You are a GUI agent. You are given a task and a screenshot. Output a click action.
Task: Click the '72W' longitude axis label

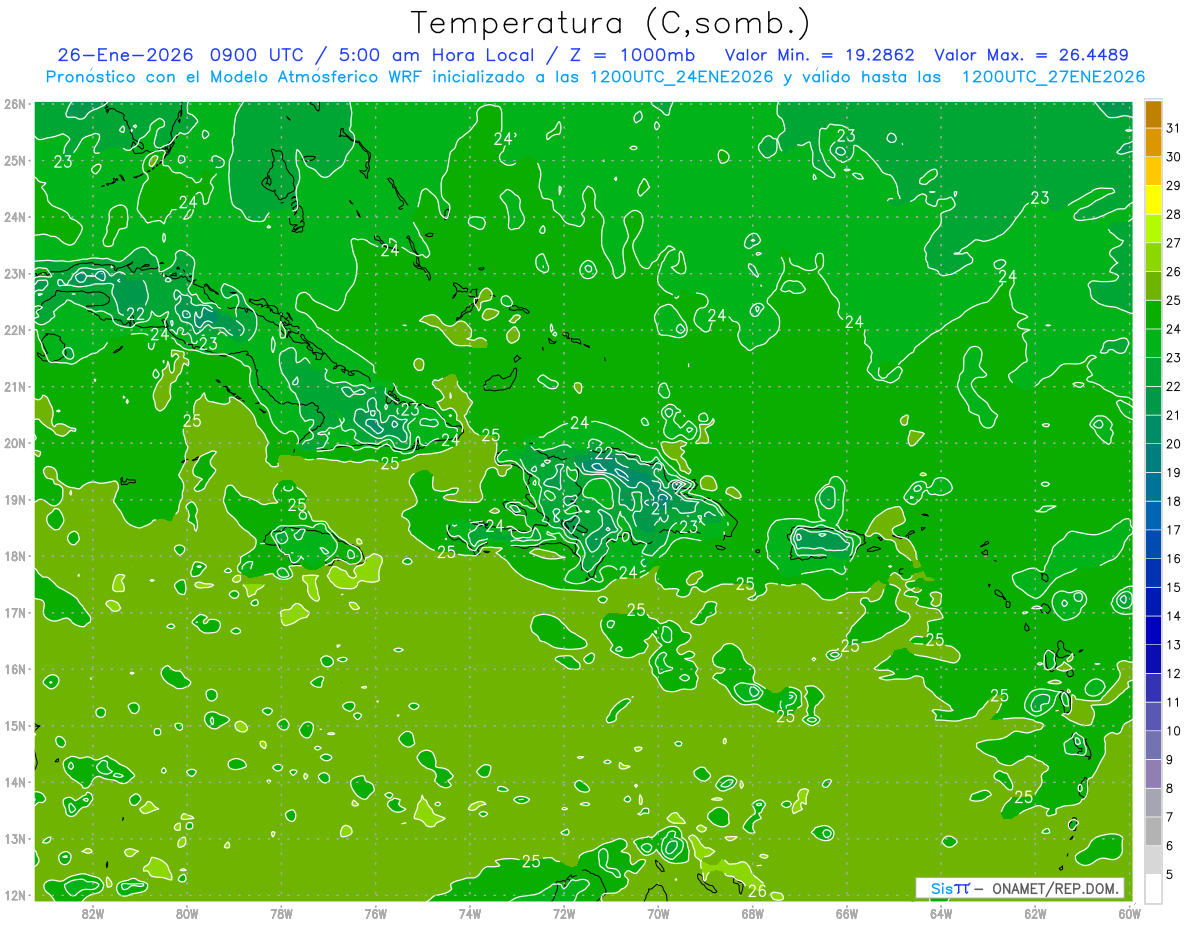pos(564,912)
